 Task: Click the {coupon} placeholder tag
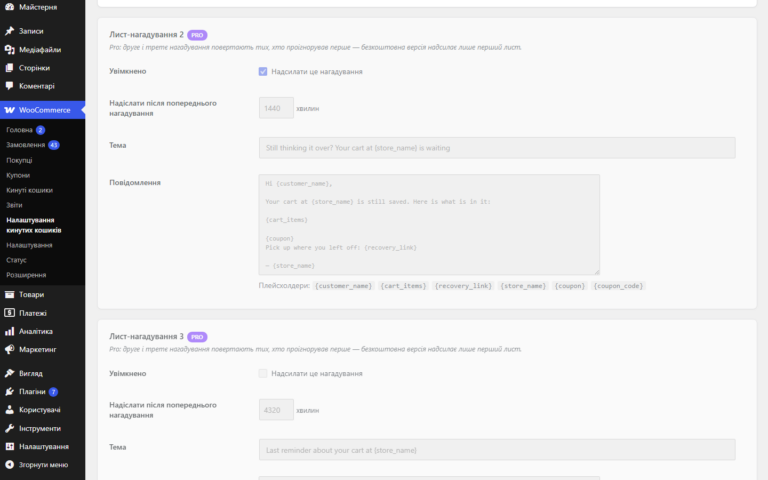(x=570, y=286)
